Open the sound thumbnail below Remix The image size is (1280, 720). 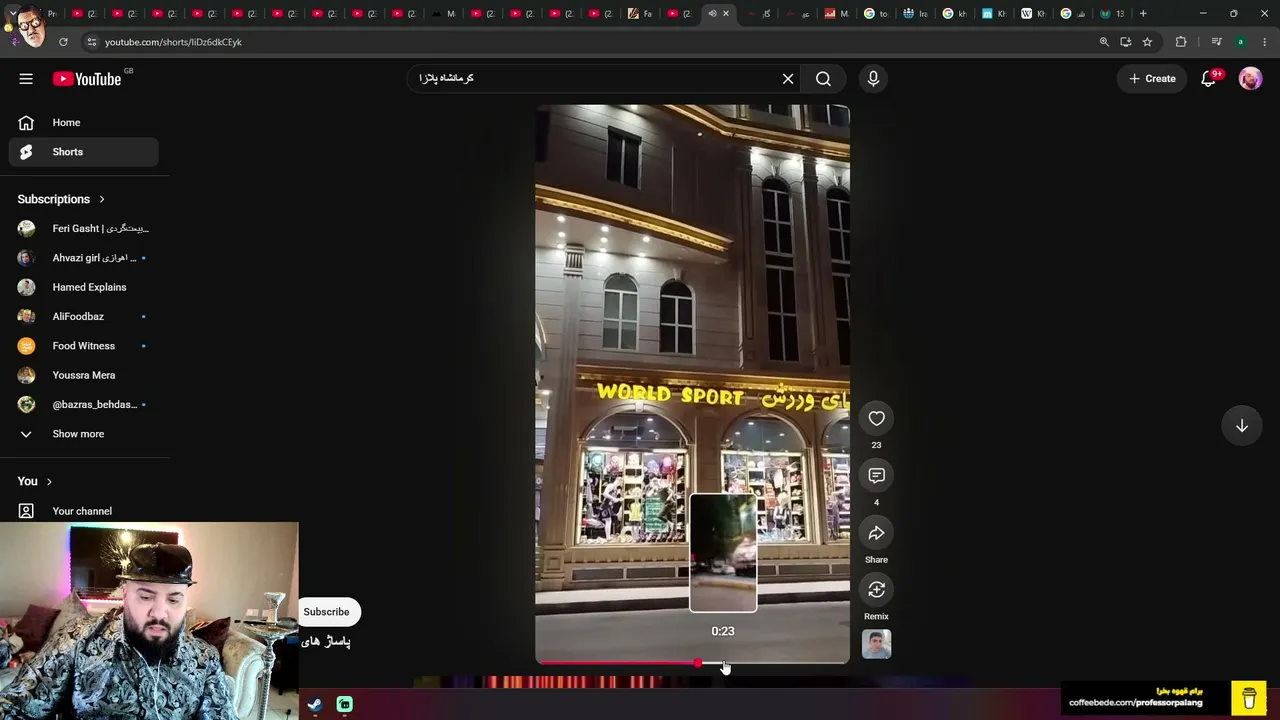[x=876, y=644]
